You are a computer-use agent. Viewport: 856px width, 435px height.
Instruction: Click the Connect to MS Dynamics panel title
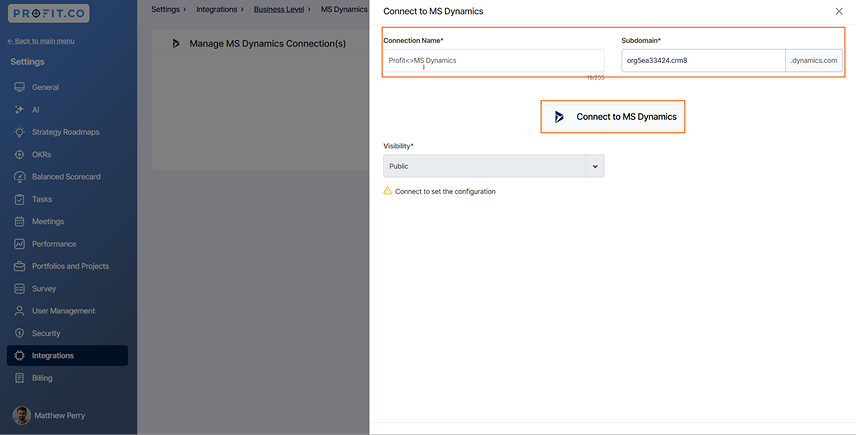tap(433, 11)
